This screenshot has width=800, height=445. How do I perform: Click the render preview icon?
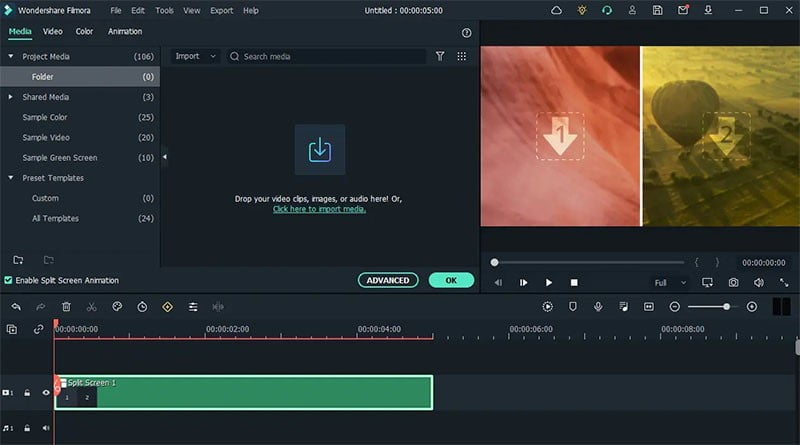tap(547, 307)
